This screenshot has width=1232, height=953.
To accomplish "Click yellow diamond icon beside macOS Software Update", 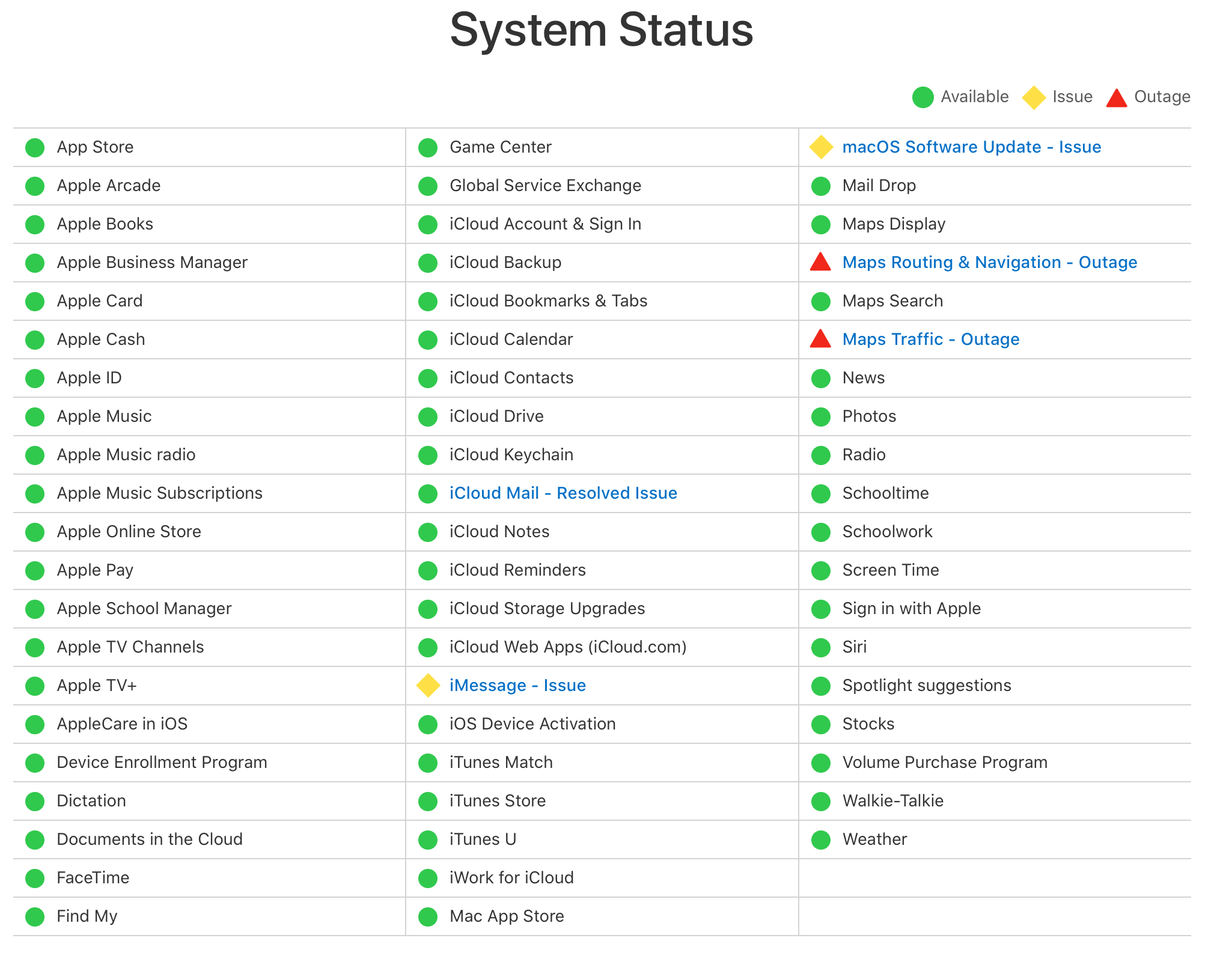I will [x=820, y=147].
